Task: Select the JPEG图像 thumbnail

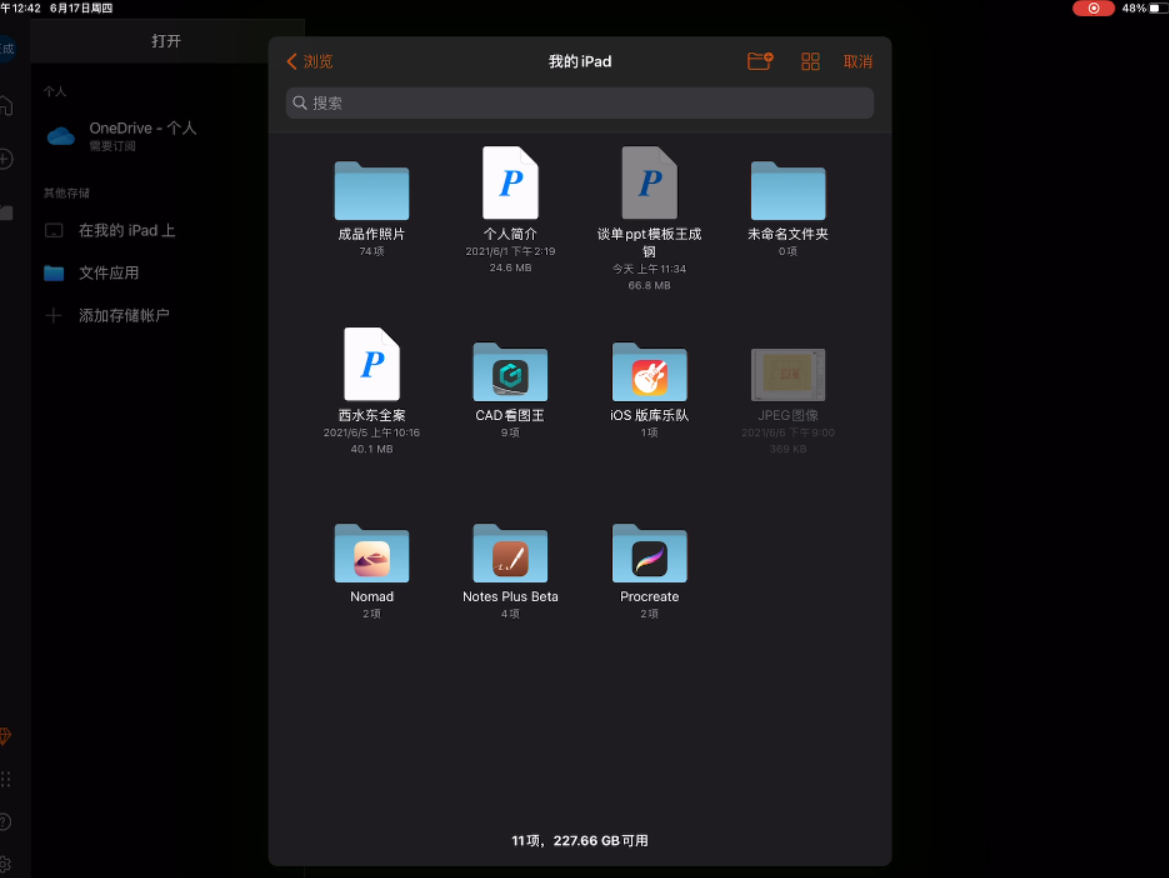Action: (788, 375)
